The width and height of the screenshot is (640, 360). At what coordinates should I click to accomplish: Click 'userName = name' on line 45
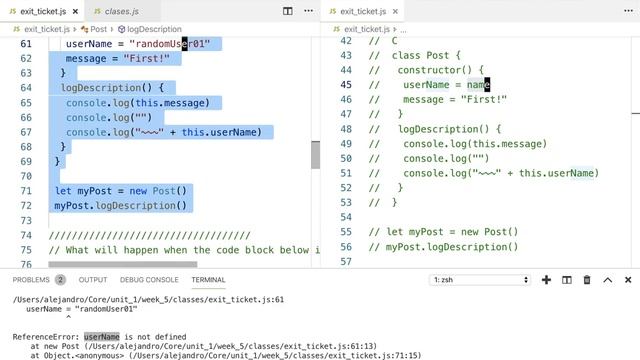[447, 85]
